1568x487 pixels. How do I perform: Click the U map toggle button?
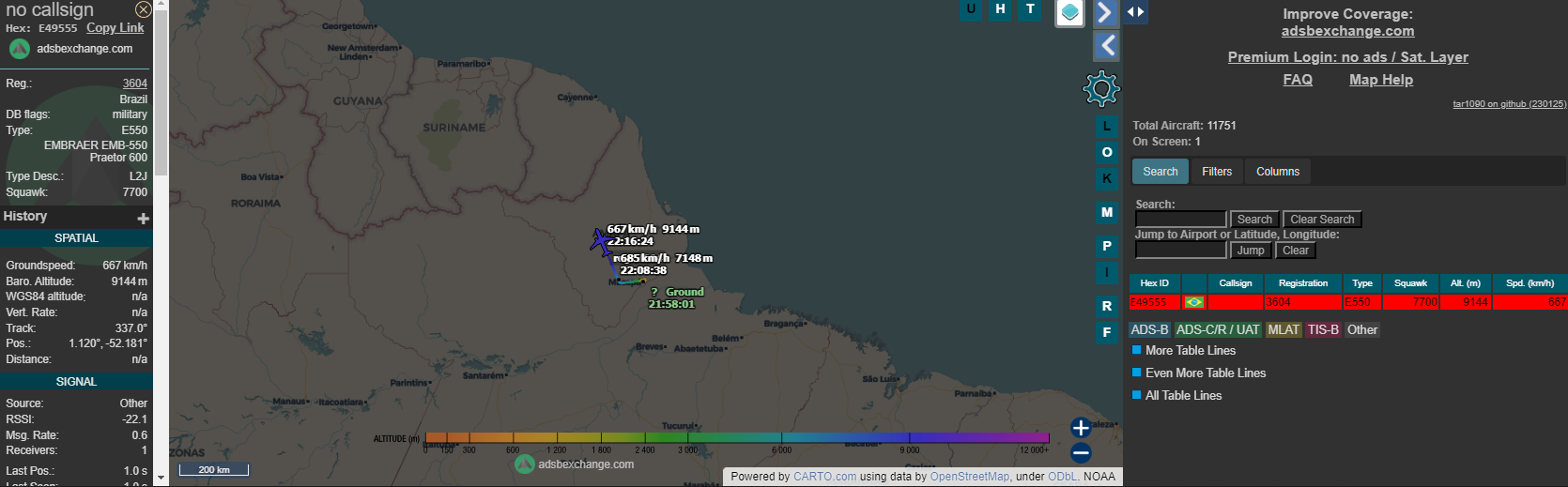971,9
